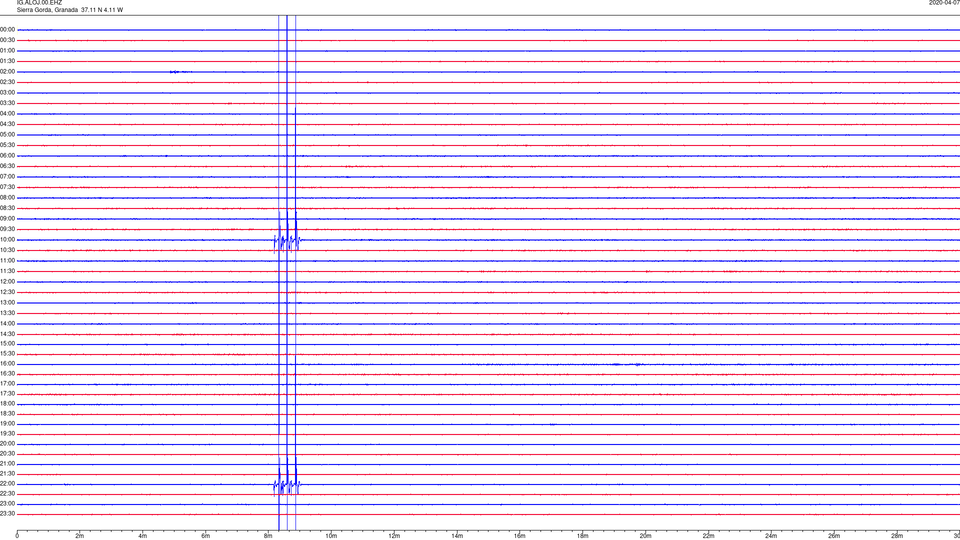The image size is (960, 540).
Task: Select the 05:30 trace time label
Action: tap(7, 145)
